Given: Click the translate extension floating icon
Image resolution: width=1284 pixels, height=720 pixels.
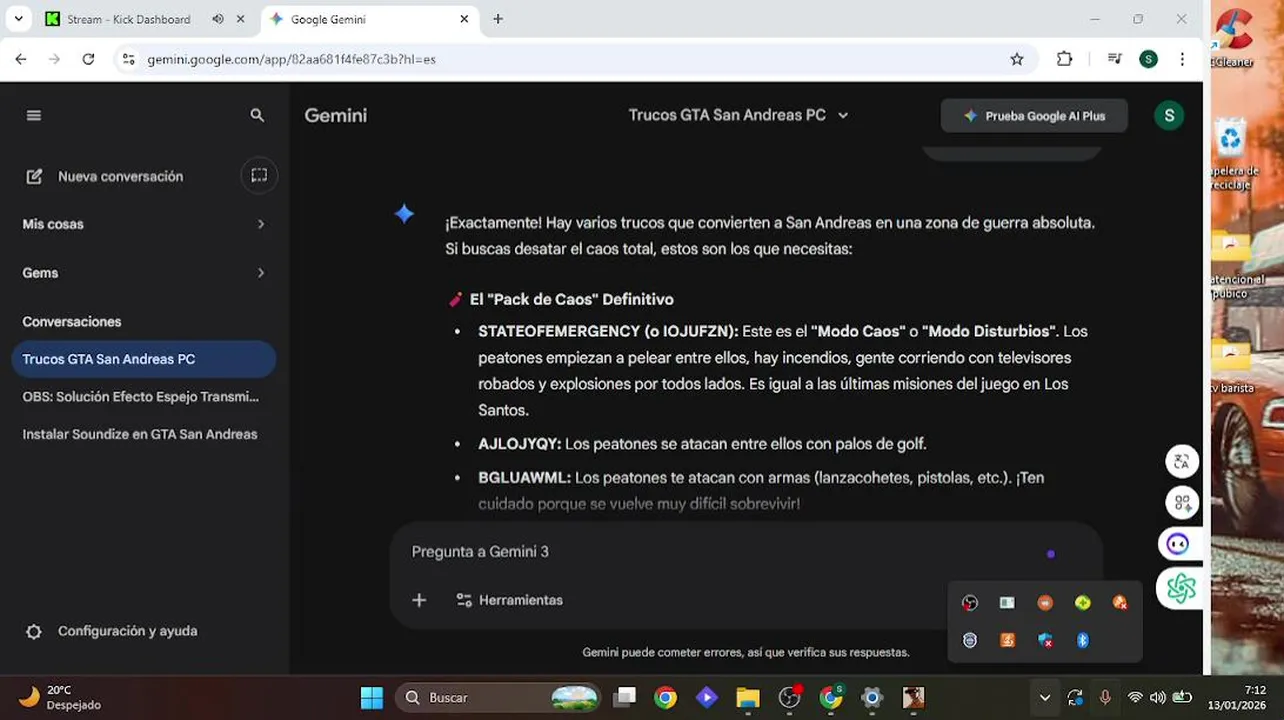Looking at the screenshot, I should pos(1182,462).
